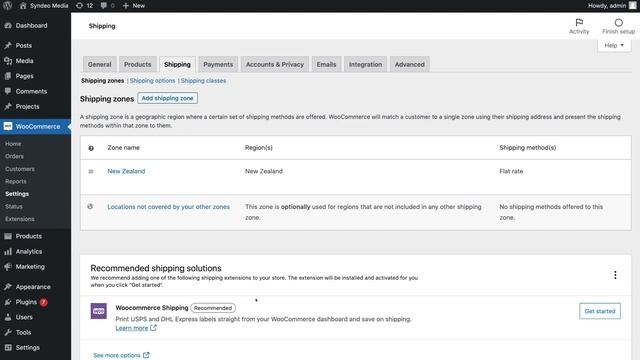This screenshot has width=640, height=360.
Task: Switch to the General tab
Action: click(100, 64)
